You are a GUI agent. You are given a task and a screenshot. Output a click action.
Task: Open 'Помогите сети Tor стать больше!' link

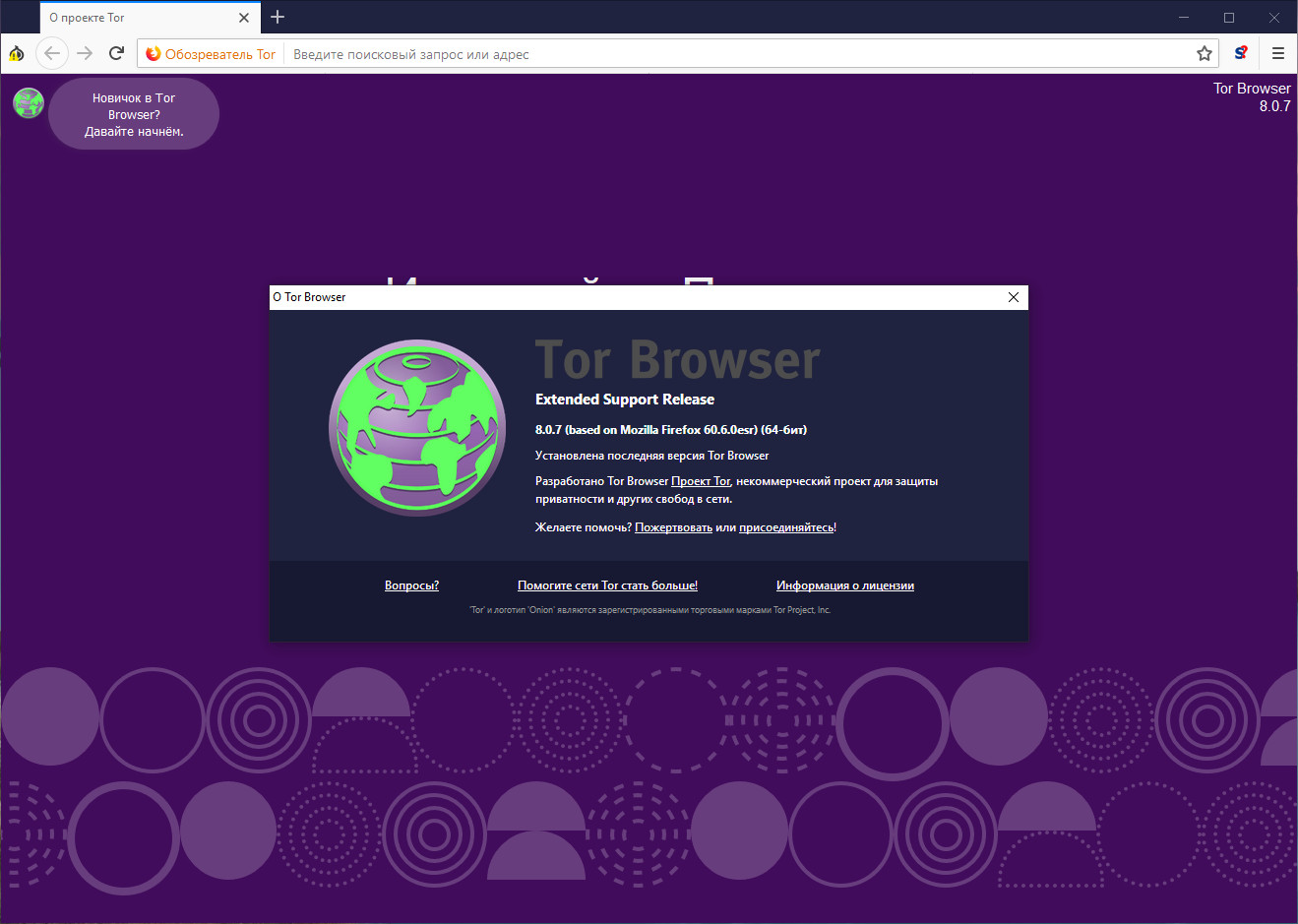[x=607, y=585]
